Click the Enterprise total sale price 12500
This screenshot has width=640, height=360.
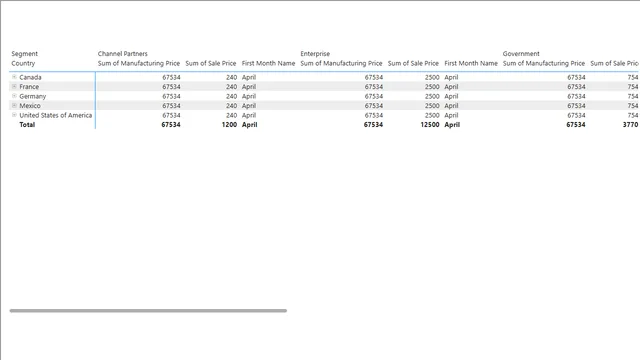(x=430, y=124)
